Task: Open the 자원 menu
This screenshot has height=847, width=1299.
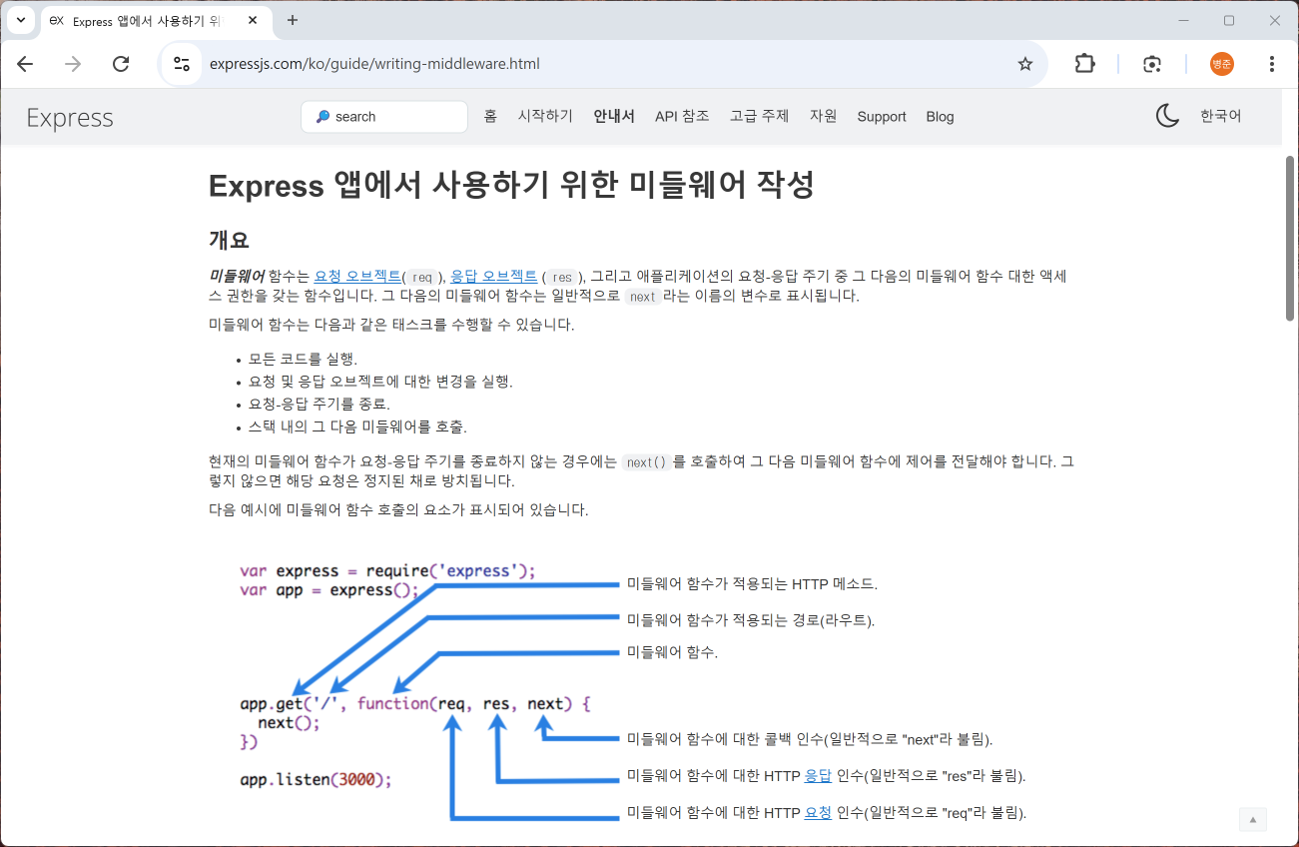Action: point(823,116)
